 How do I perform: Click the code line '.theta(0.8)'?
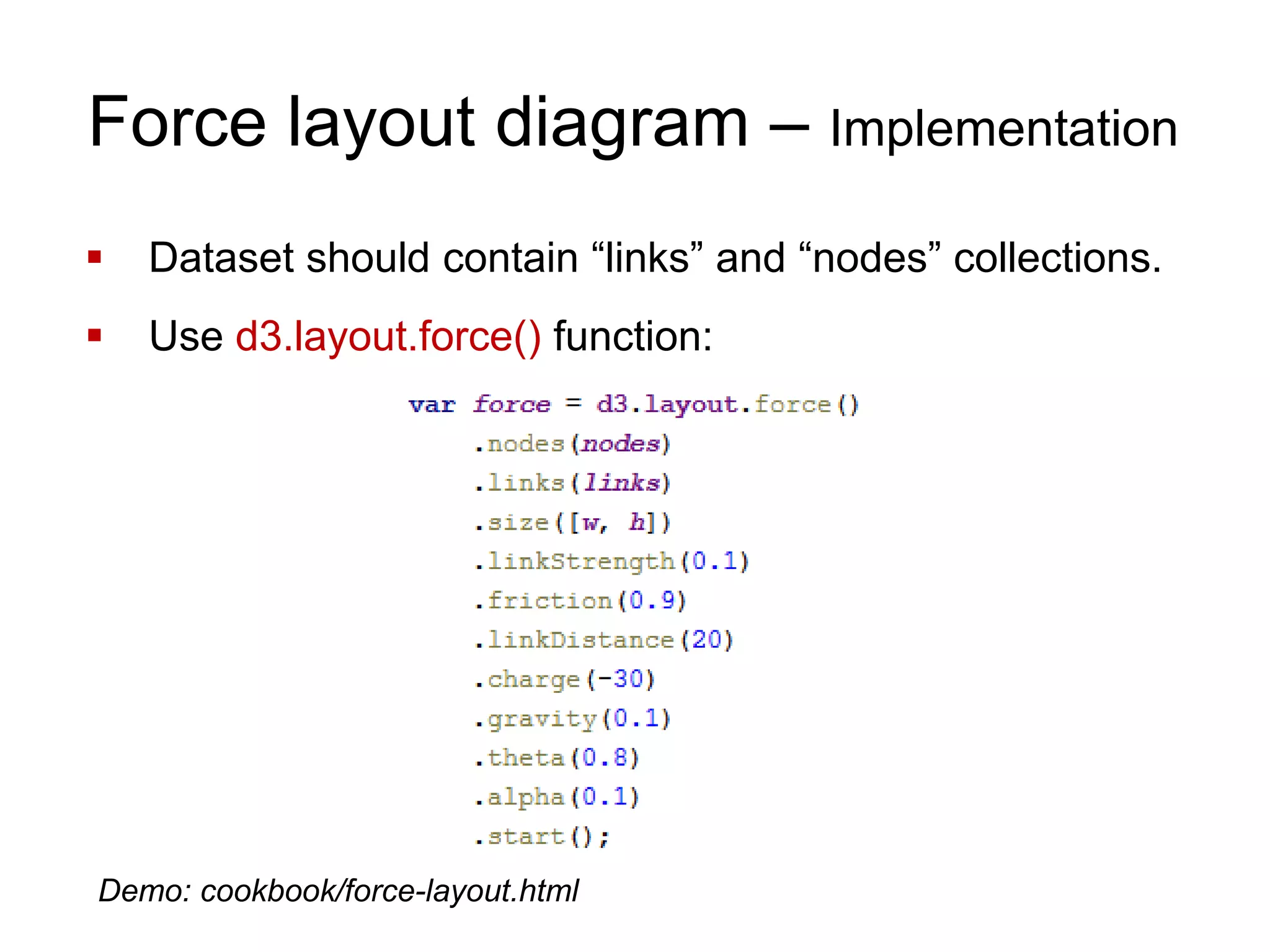pos(556,758)
